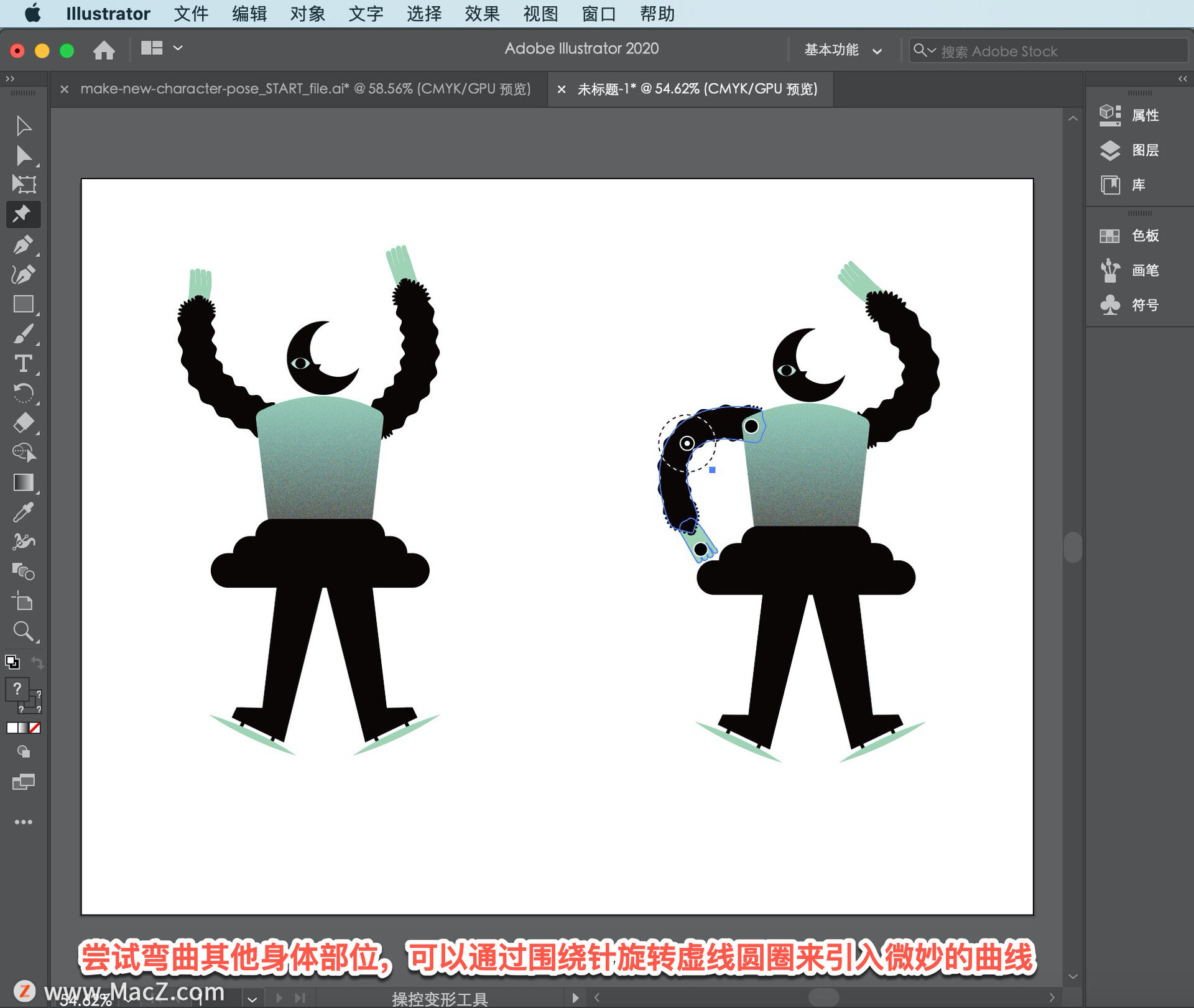The image size is (1194, 1008).
Task: Expand the left toolbar panel
Action: [10, 78]
